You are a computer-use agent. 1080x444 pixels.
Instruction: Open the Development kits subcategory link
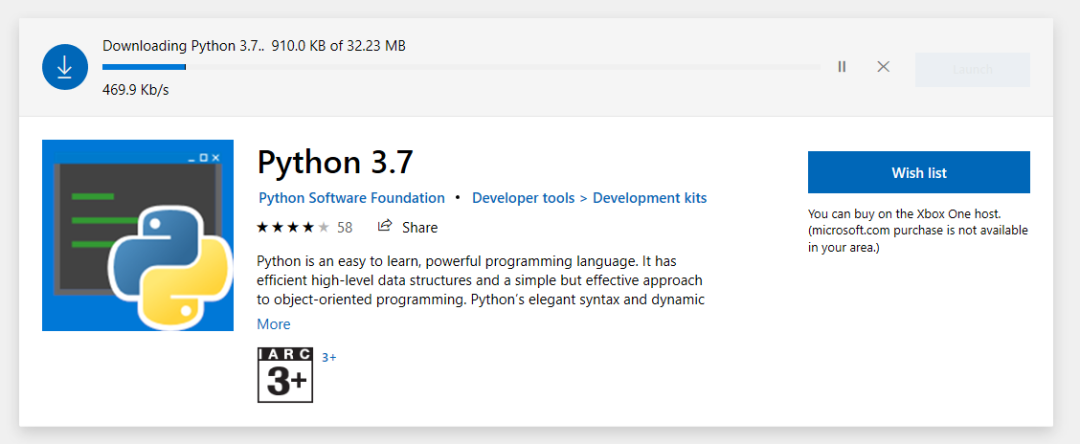(x=650, y=198)
